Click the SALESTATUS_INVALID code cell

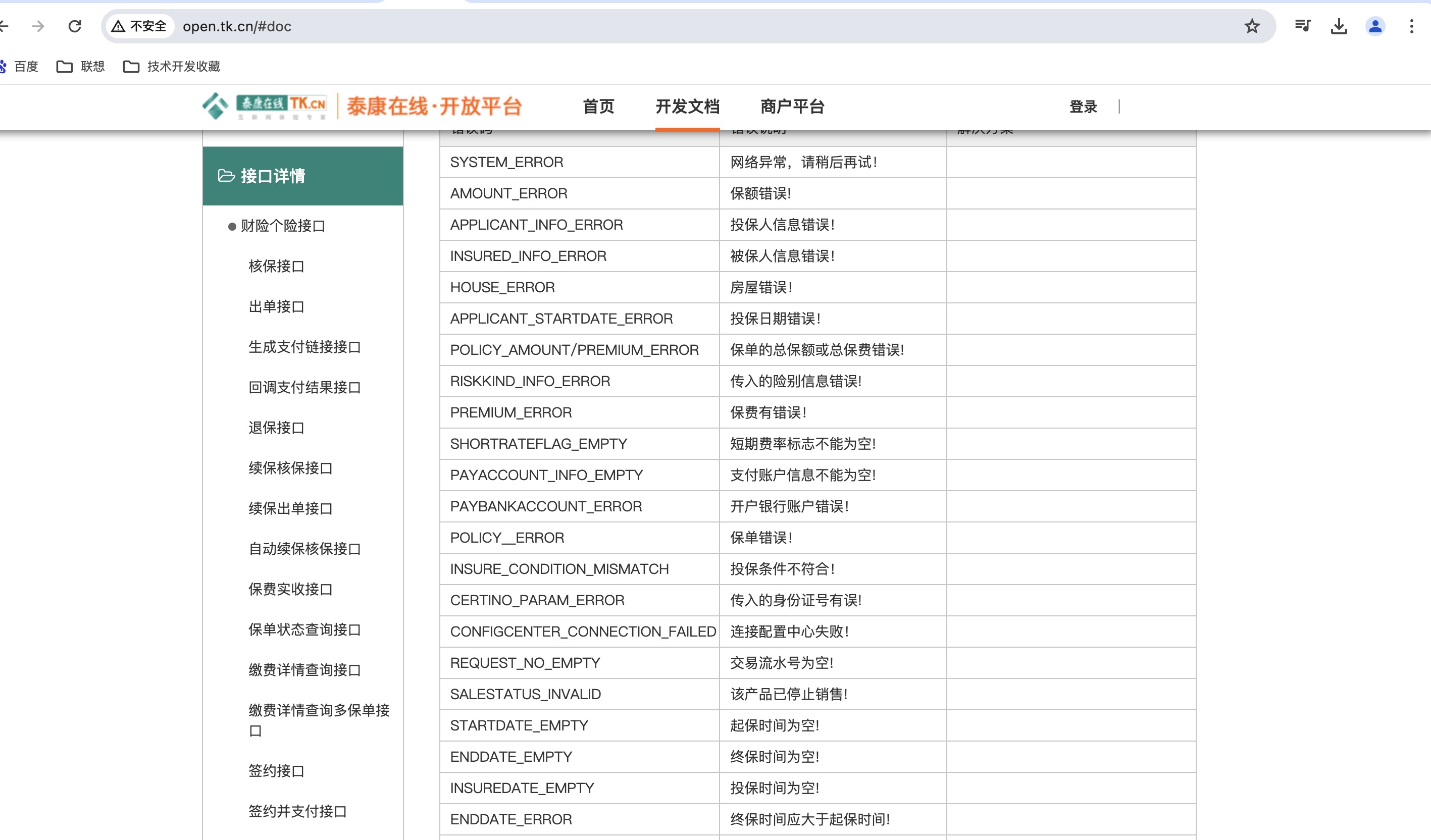[579, 694]
